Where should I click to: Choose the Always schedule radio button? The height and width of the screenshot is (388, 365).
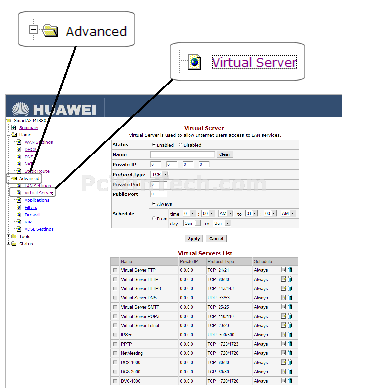click(153, 204)
